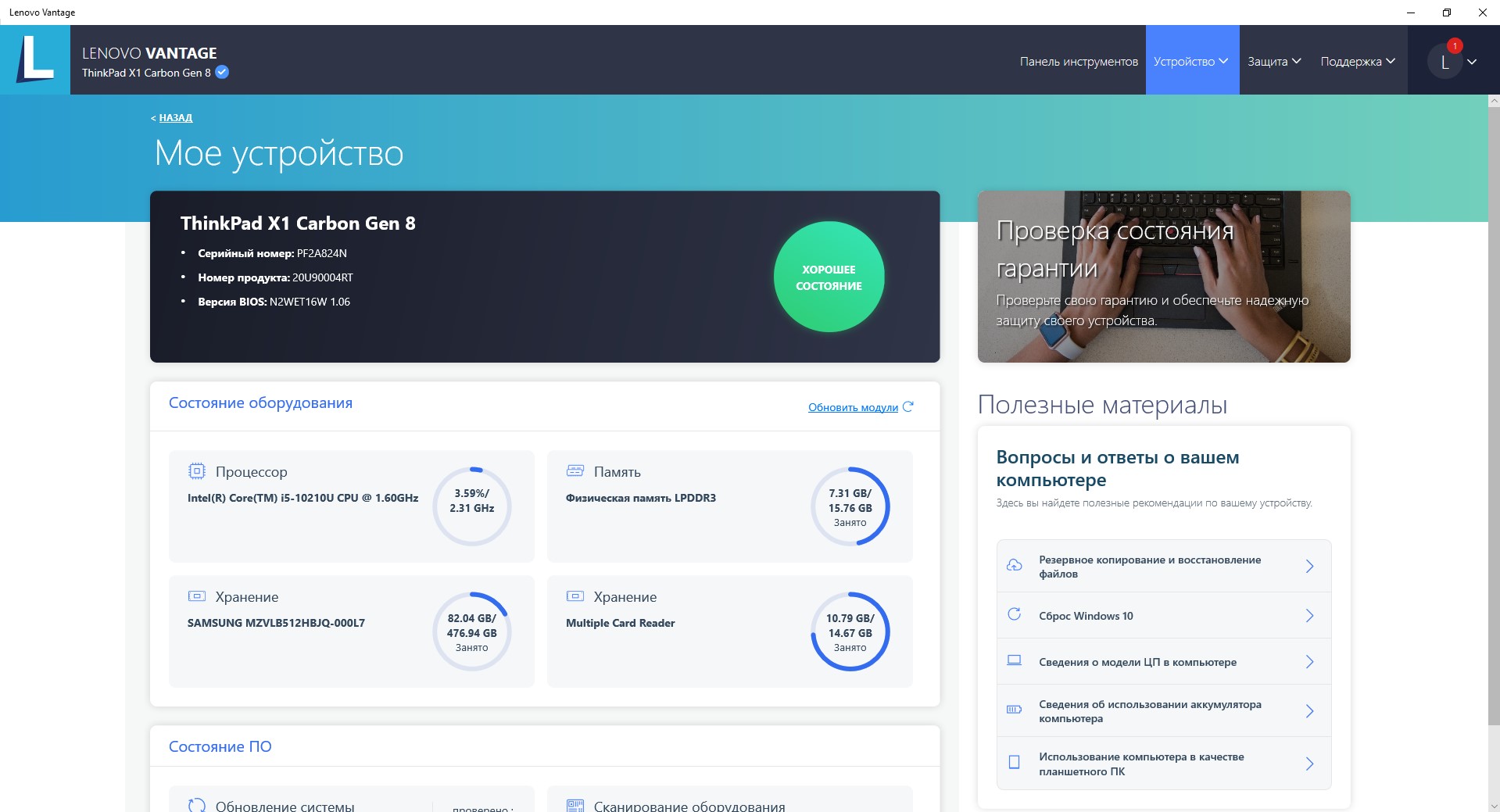Click Состояние оборудования heading
Image resolution: width=1500 pixels, height=812 pixels.
tap(260, 403)
